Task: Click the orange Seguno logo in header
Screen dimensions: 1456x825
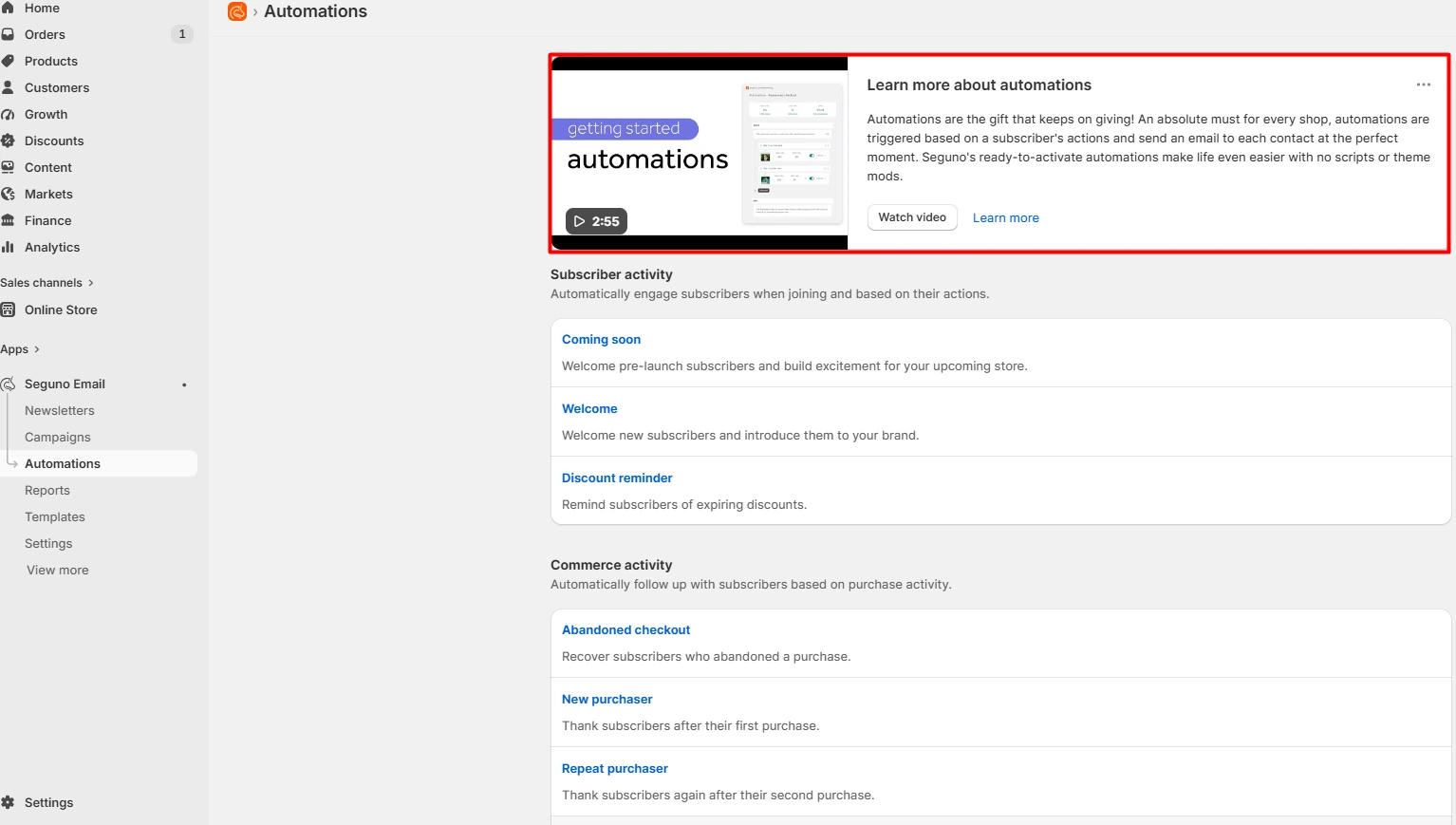Action: click(x=237, y=11)
